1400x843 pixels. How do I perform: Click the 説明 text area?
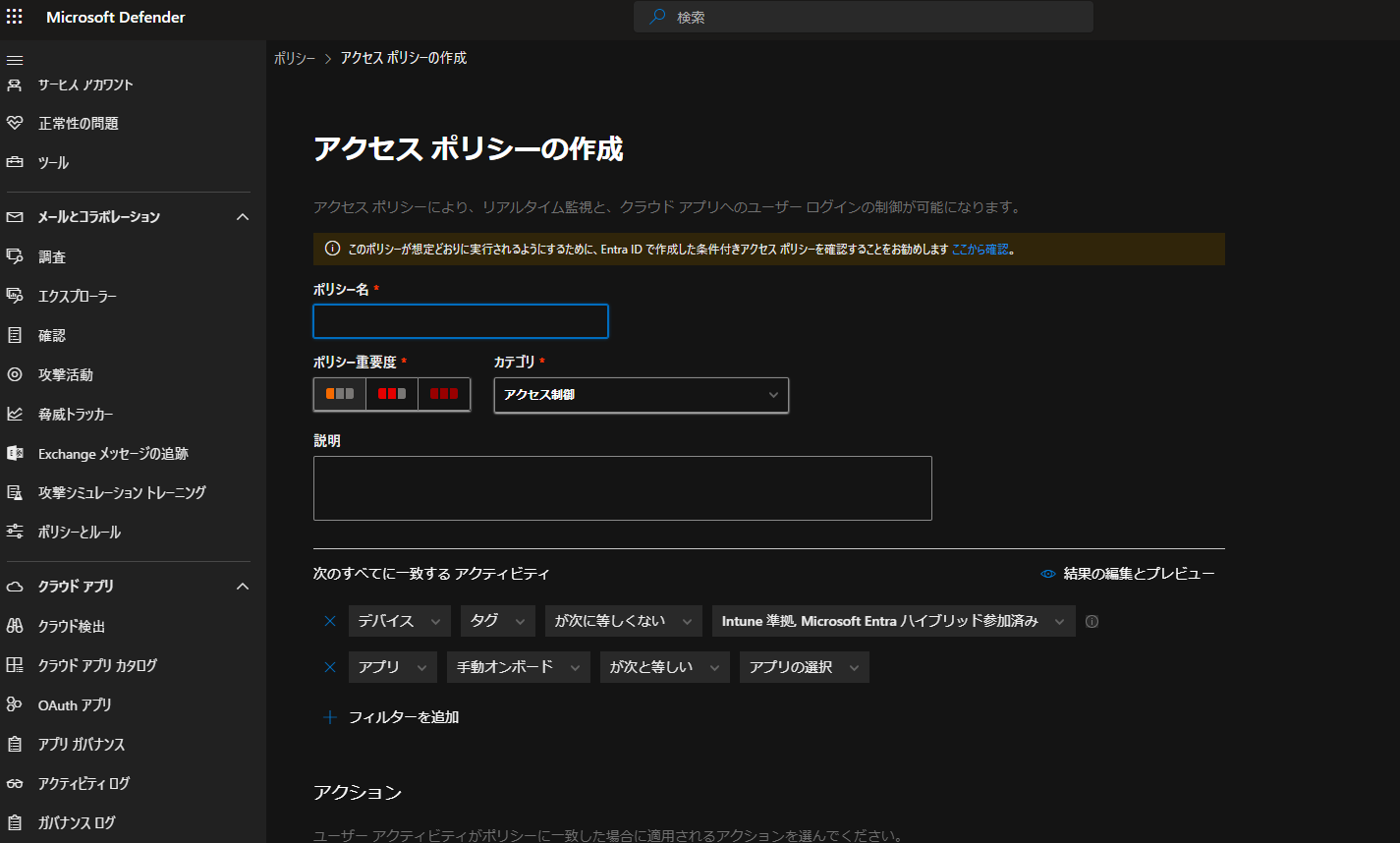[623, 488]
